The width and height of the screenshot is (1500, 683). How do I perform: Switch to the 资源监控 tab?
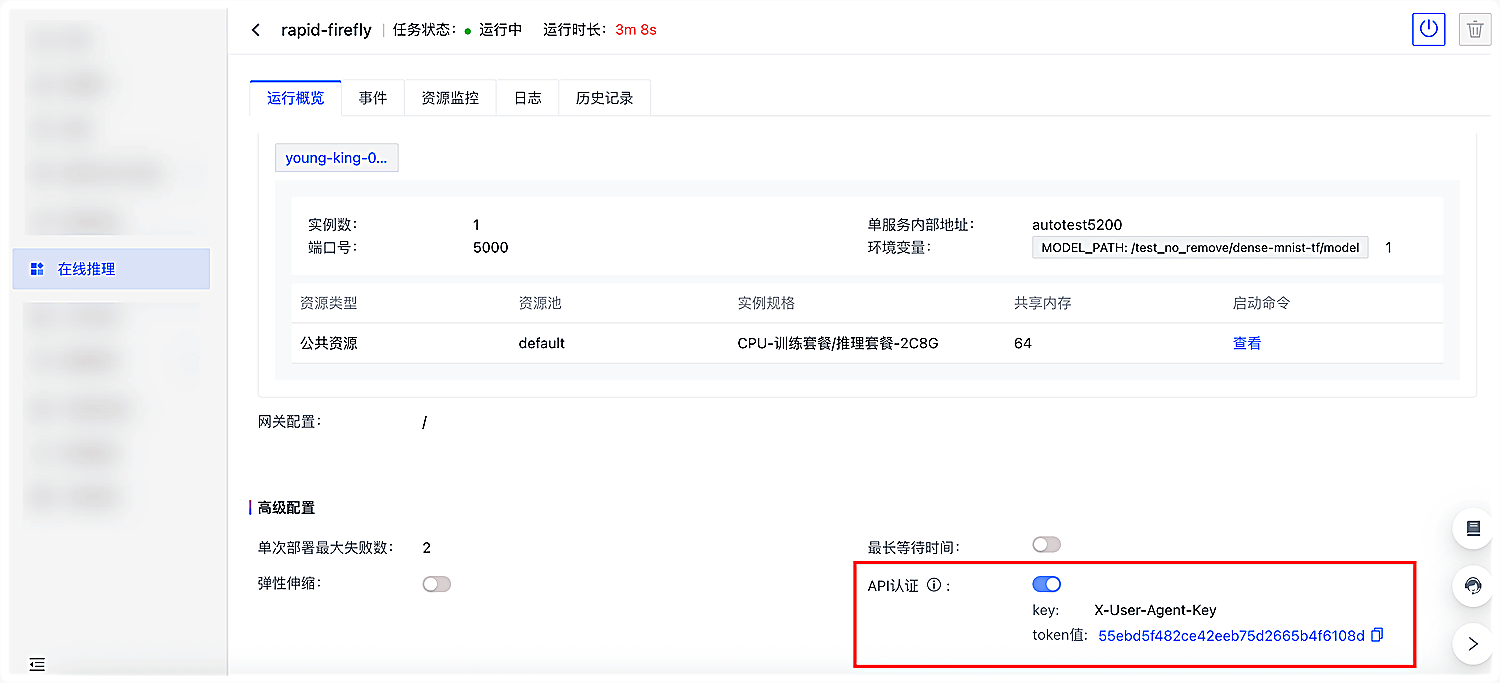450,98
